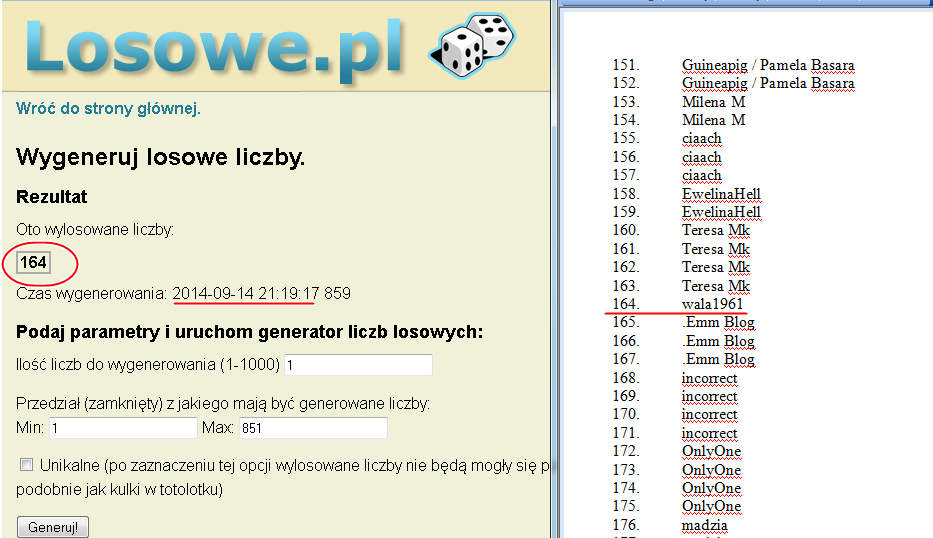This screenshot has height=538, width=933.
Task: Click 'Teresa Mk' in row 160
Action: tap(716, 230)
